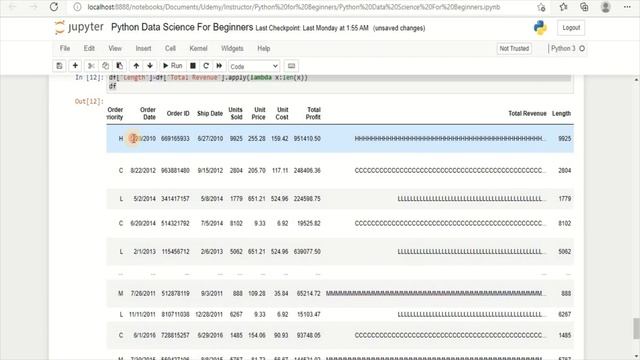640x360 pixels.
Task: Click Order ID cell 512878119
Action: tap(176, 293)
